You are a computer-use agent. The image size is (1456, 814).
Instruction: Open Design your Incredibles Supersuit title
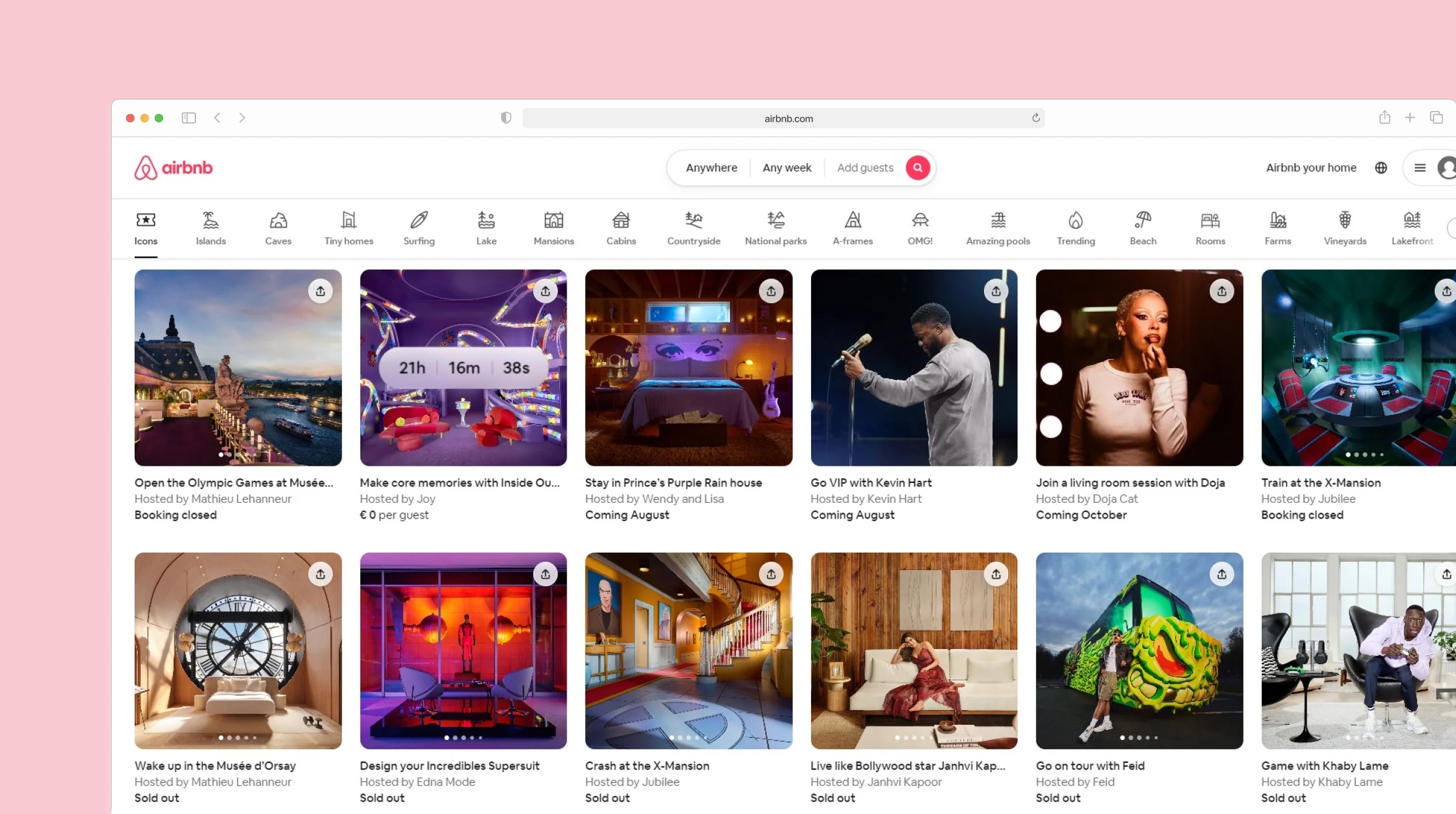point(449,766)
